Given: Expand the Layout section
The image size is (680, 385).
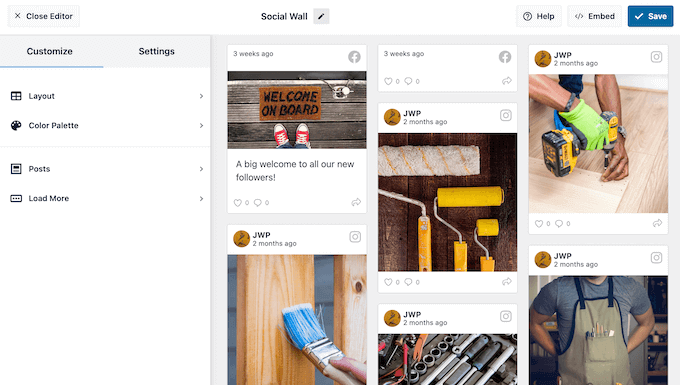Looking at the screenshot, I should point(105,96).
